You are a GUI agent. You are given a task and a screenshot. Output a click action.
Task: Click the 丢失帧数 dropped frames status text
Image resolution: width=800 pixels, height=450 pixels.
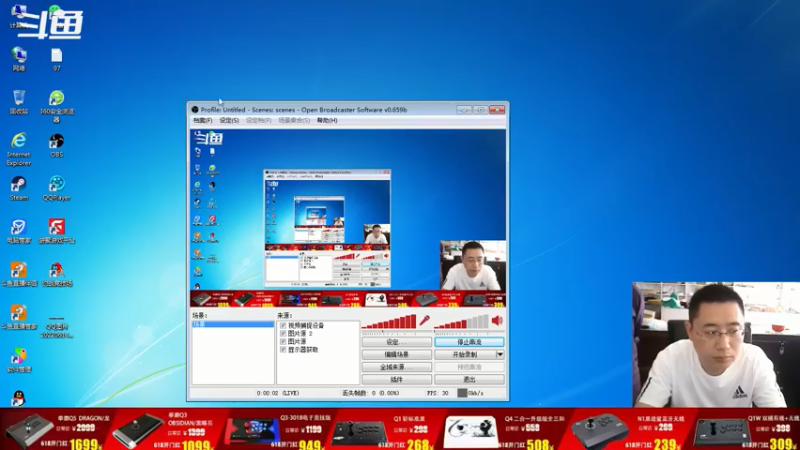click(370, 393)
